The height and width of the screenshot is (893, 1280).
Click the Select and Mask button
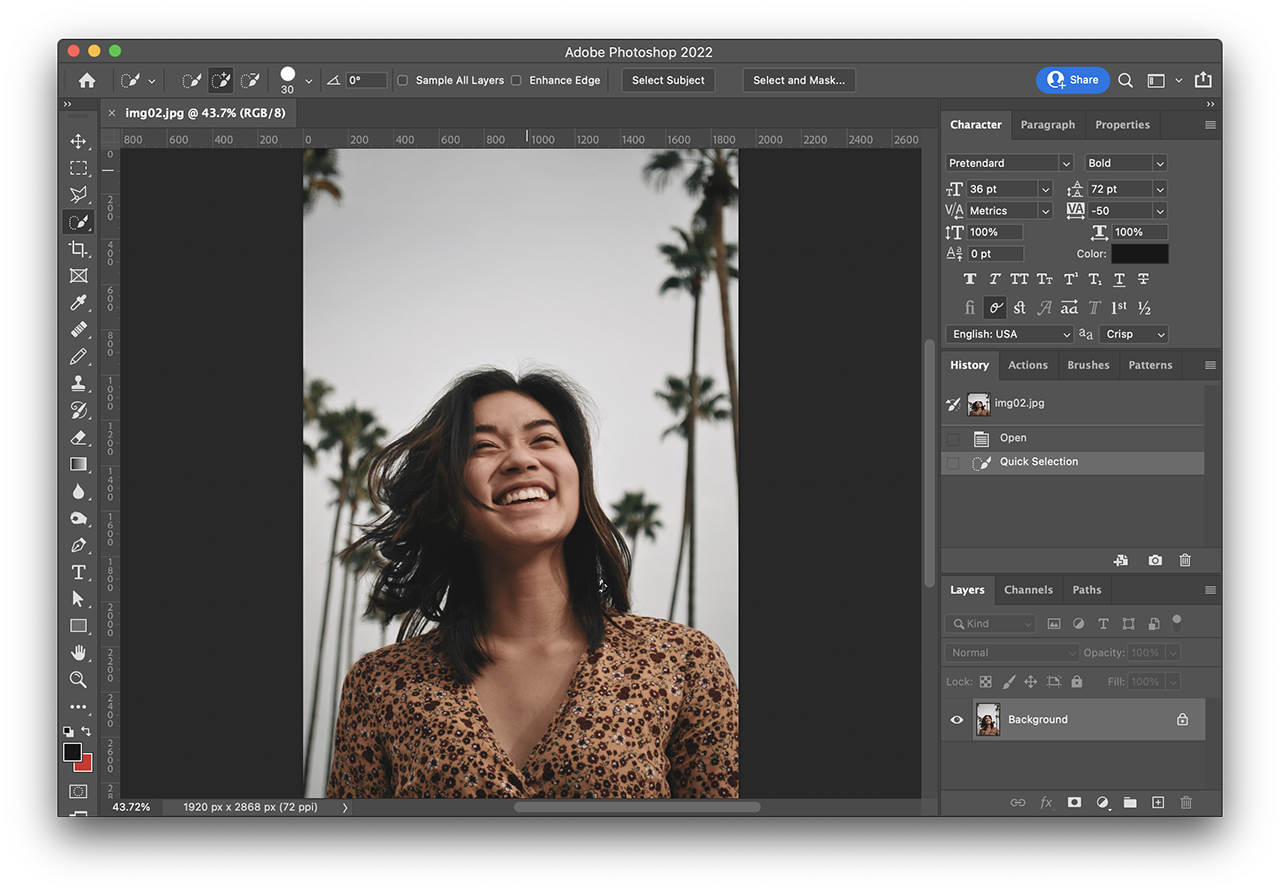tap(798, 80)
